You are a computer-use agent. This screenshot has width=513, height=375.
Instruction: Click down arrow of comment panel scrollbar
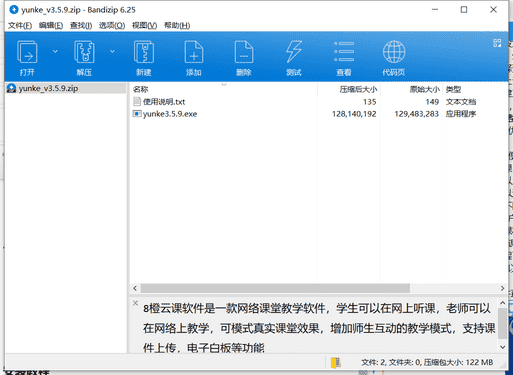503,347
